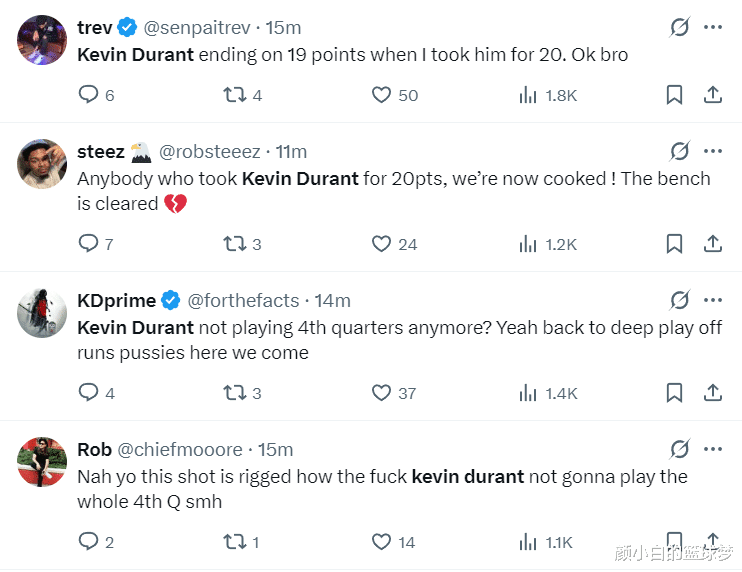This screenshot has height=572, width=742.
Task: Click Rob's display name link
Action: click(x=95, y=449)
